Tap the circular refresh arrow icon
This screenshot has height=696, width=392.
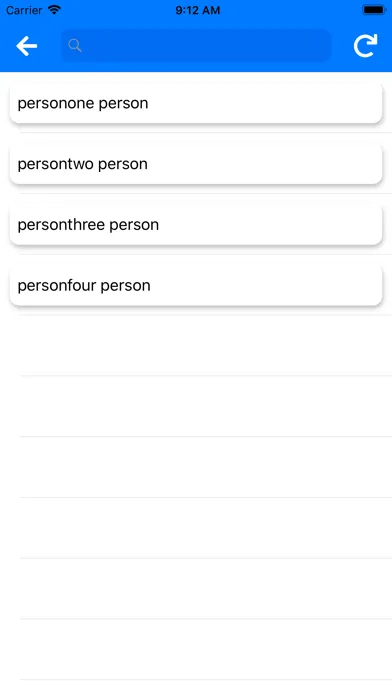[365, 46]
